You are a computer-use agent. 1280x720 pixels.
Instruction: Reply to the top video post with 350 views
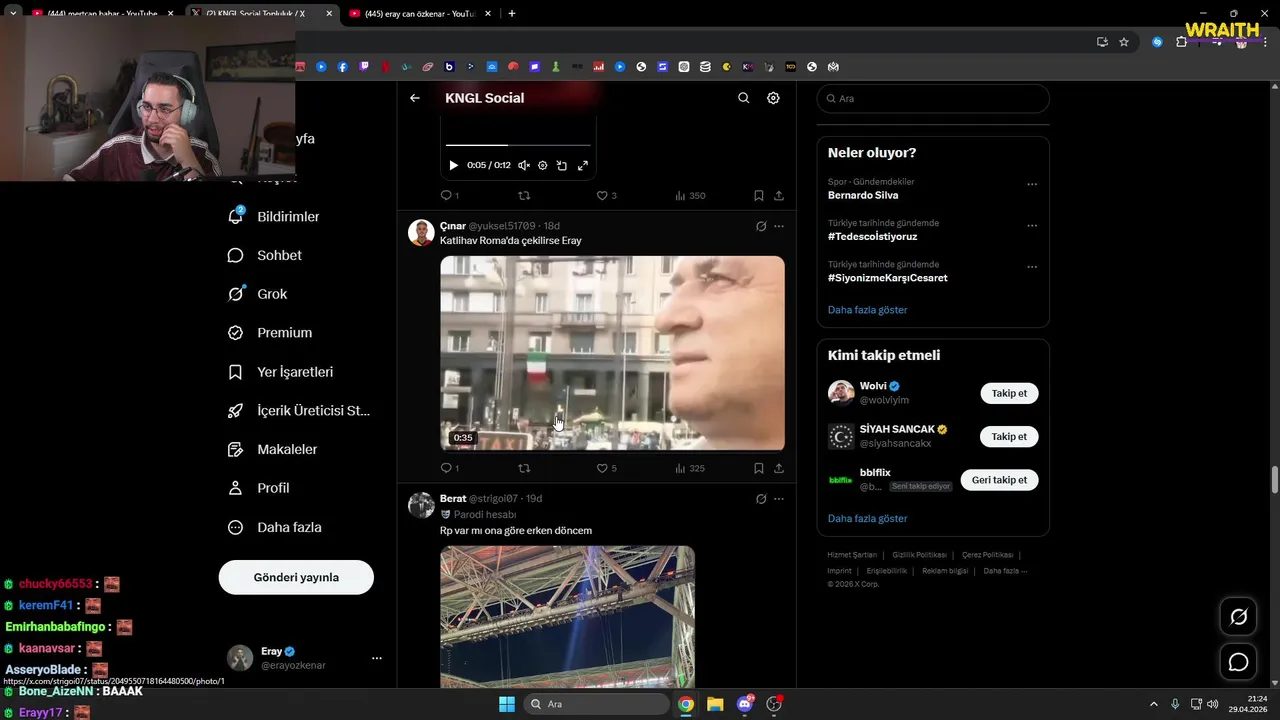coord(449,196)
